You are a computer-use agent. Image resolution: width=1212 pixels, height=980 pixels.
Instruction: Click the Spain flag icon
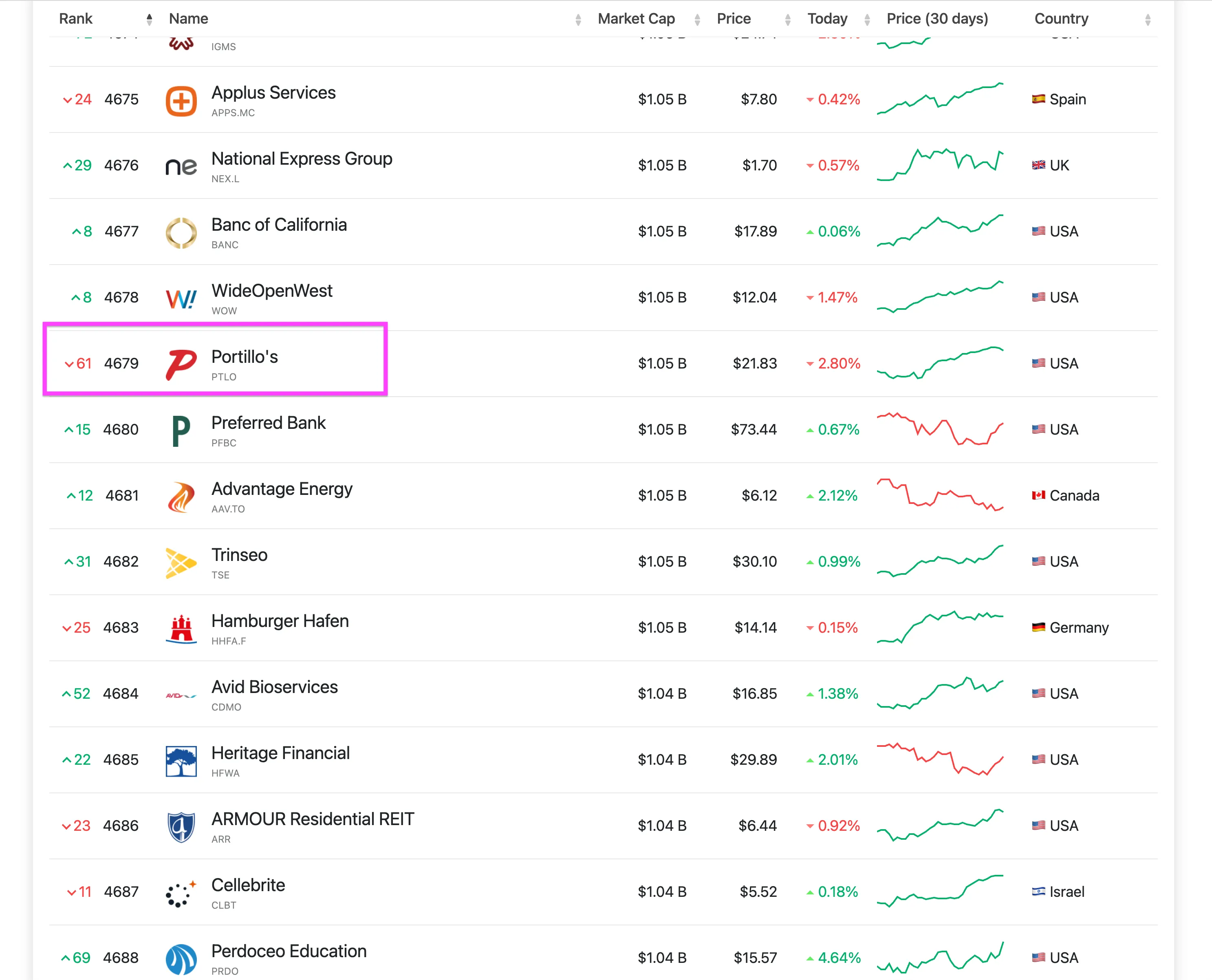tap(1038, 99)
